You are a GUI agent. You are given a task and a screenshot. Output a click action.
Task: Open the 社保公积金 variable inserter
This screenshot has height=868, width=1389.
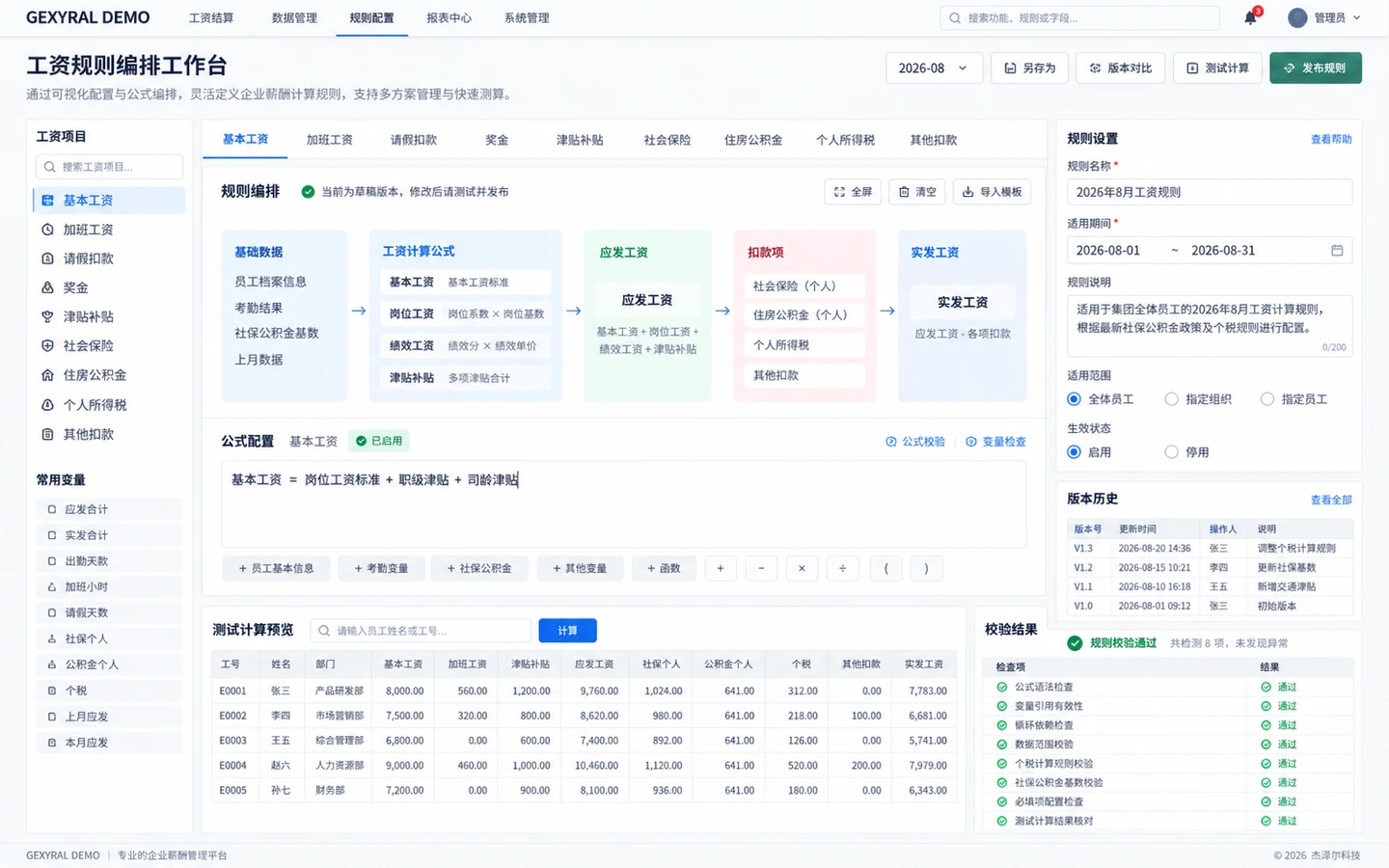point(479,568)
